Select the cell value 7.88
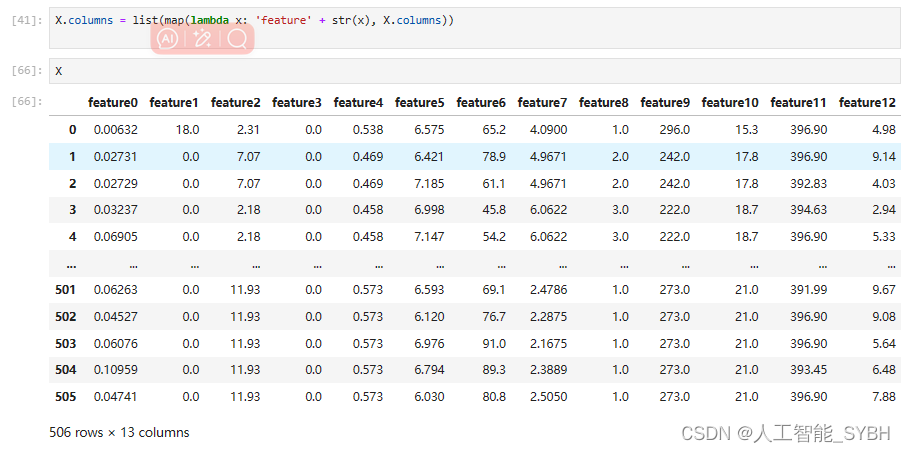905x453 pixels. pos(884,396)
